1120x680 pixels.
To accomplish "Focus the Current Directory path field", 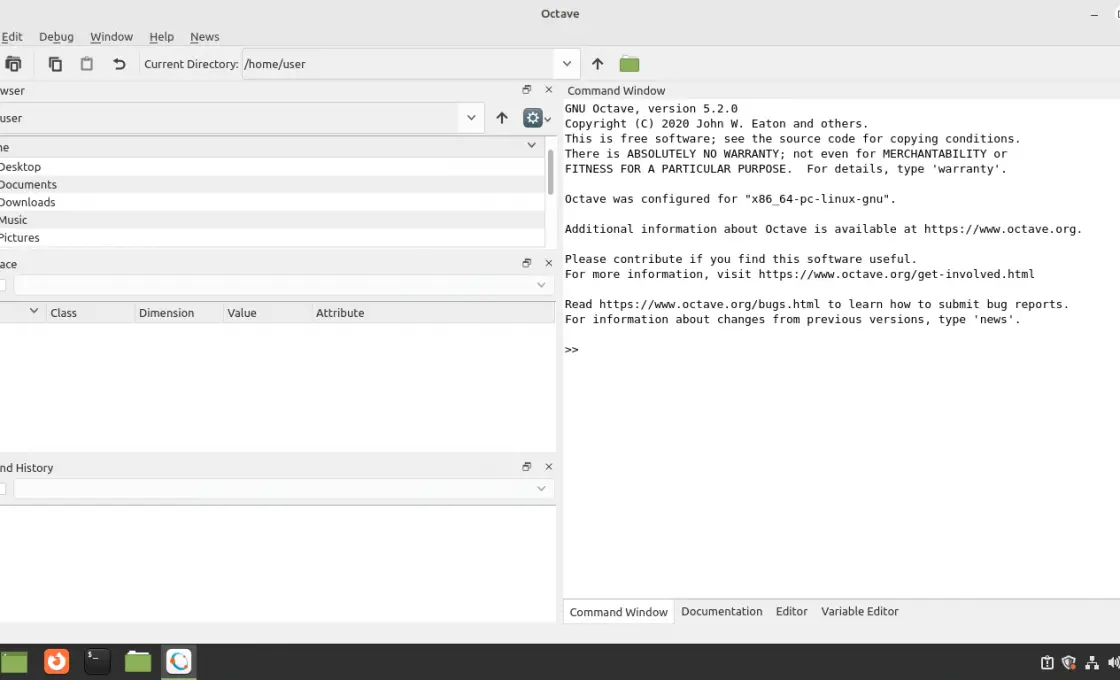I will pyautogui.click(x=397, y=64).
